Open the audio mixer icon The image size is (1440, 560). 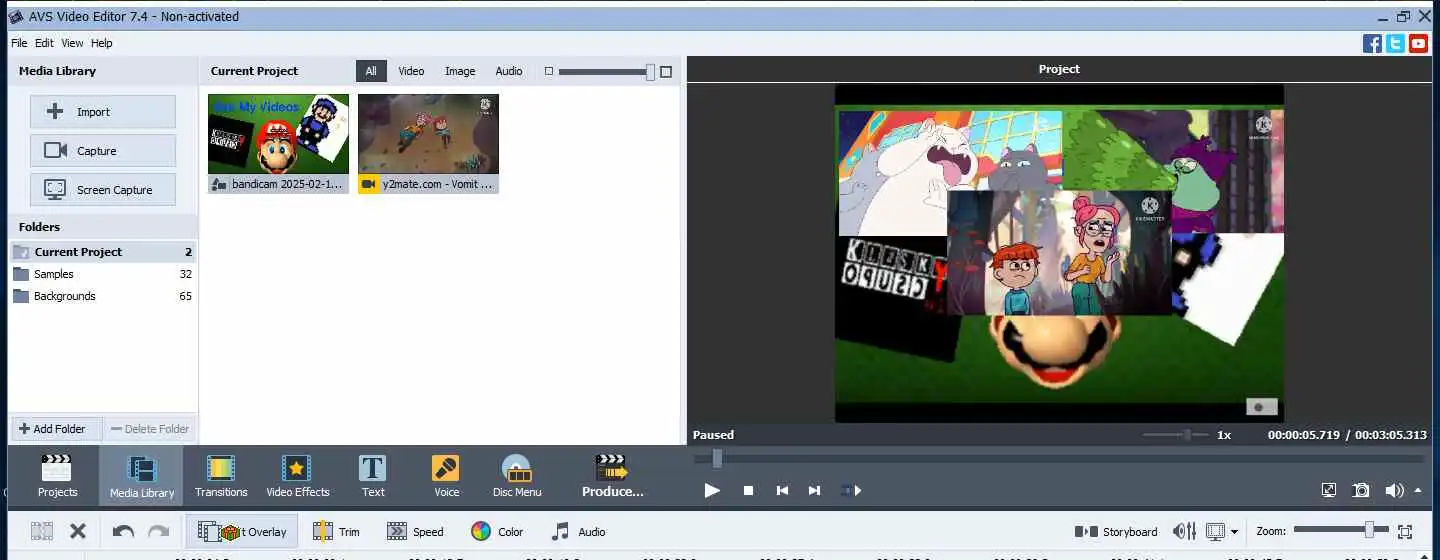[1185, 532]
